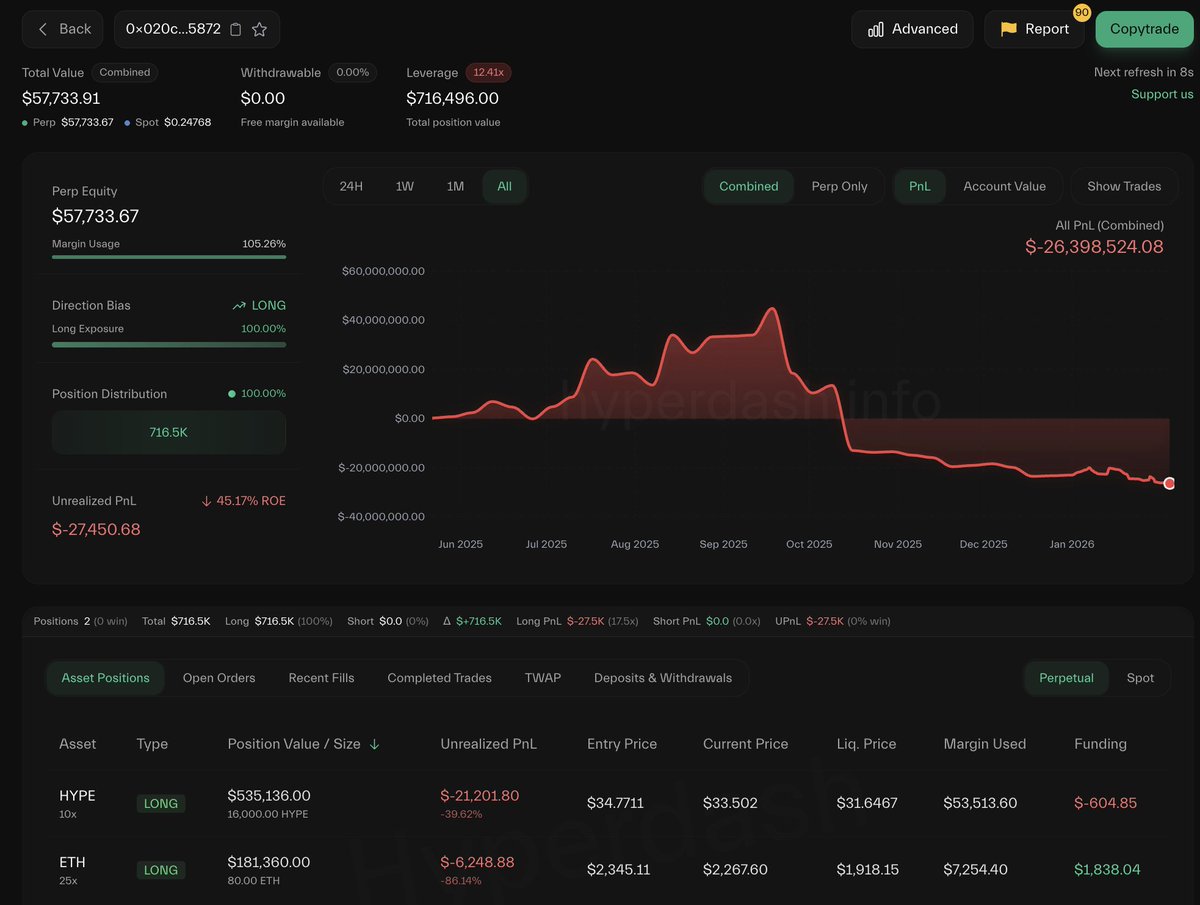Viewport: 1200px width, 905px height.
Task: Switch chart to Perp Only mode
Action: [839, 186]
